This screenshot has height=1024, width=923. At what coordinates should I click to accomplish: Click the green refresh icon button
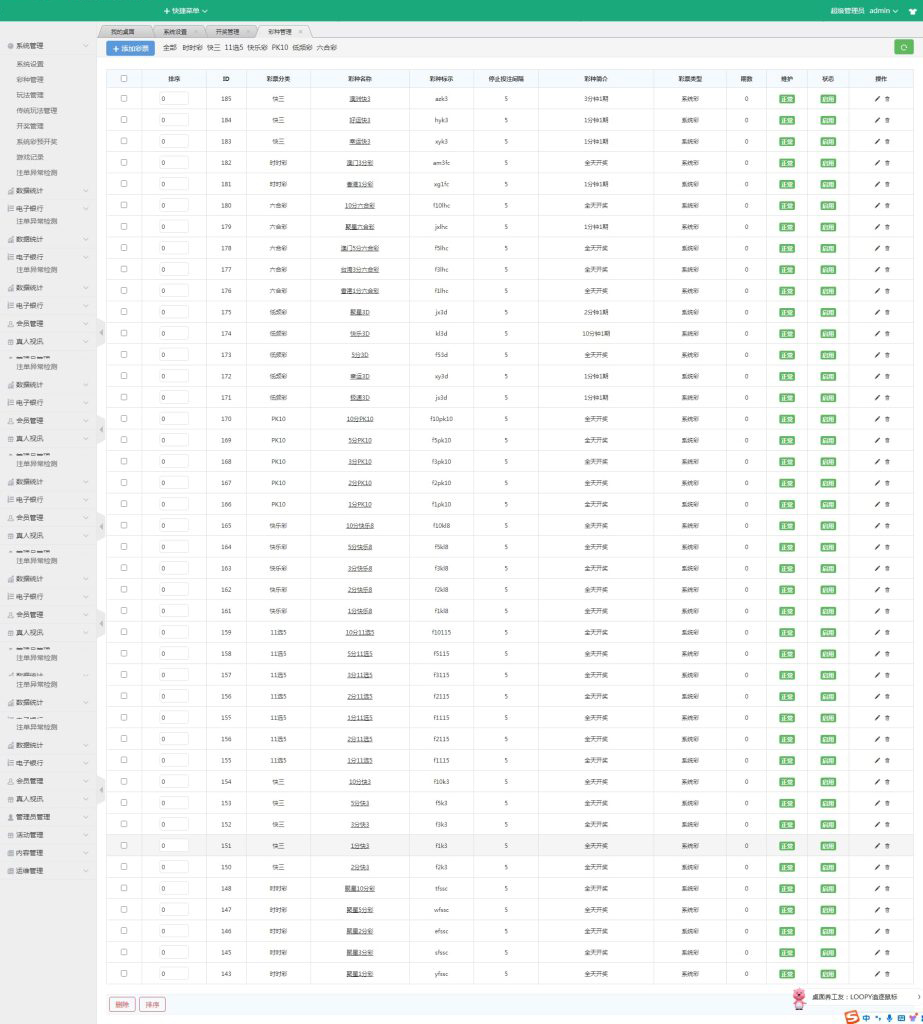[904, 47]
